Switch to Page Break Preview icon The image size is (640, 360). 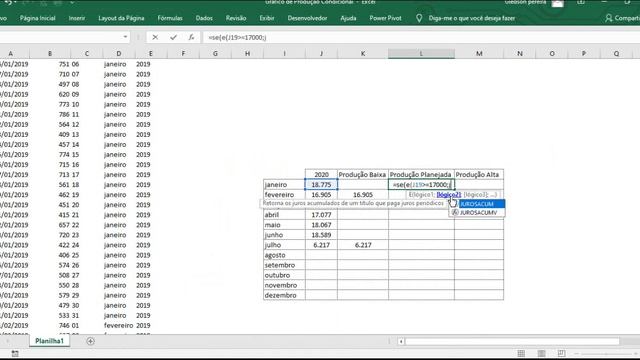point(561,353)
